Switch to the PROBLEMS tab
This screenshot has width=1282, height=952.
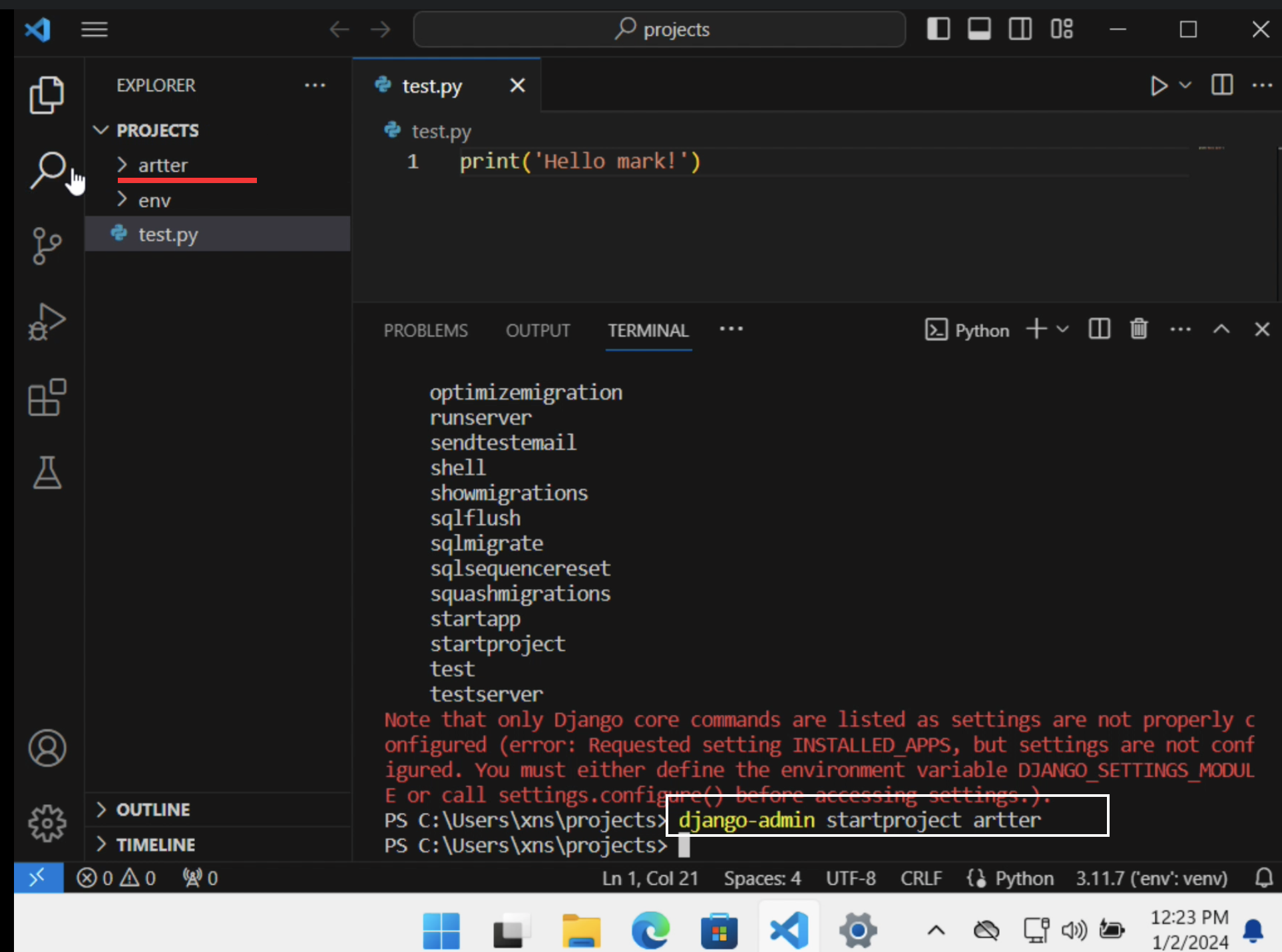(426, 330)
